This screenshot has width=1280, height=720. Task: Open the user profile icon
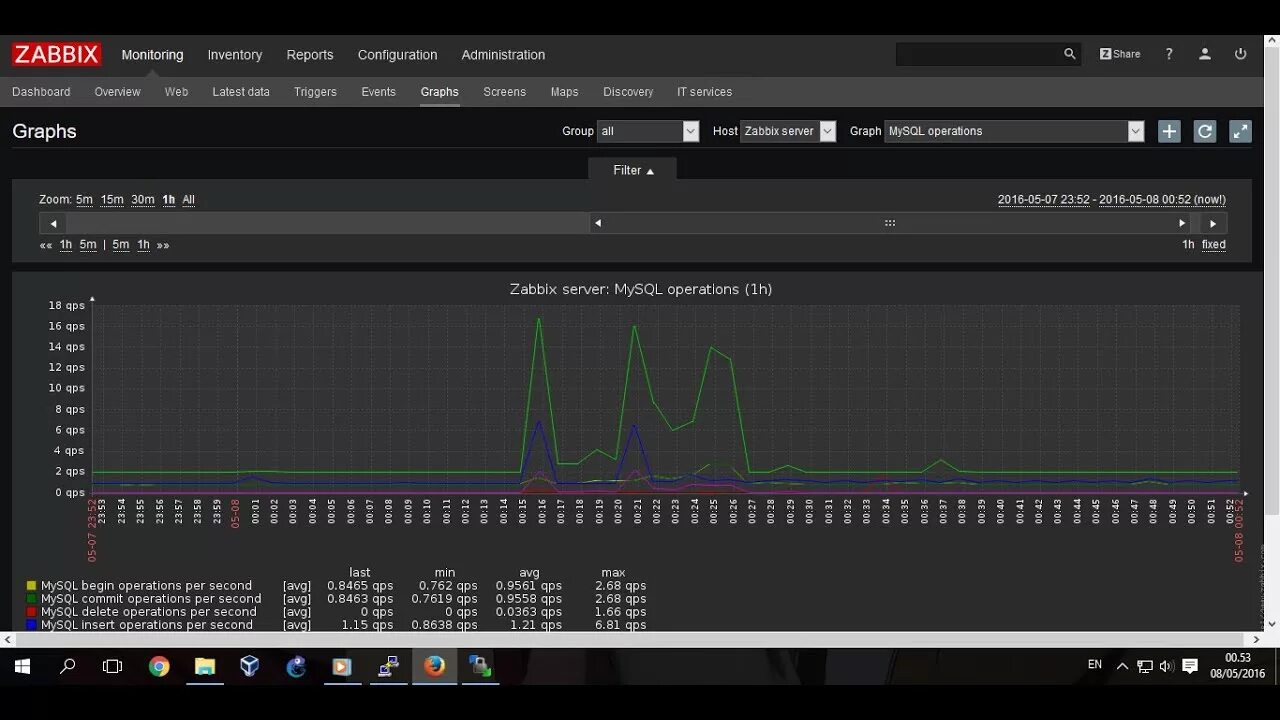click(x=1205, y=54)
